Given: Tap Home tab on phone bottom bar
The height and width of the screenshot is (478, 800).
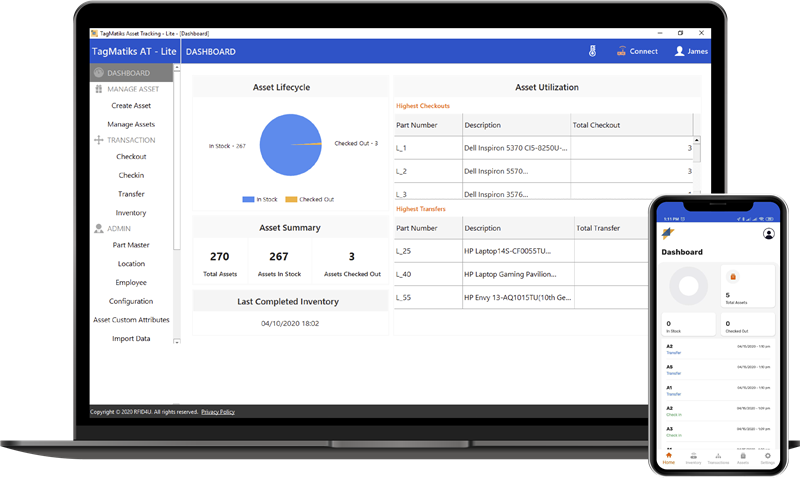Looking at the screenshot, I should point(668,458).
